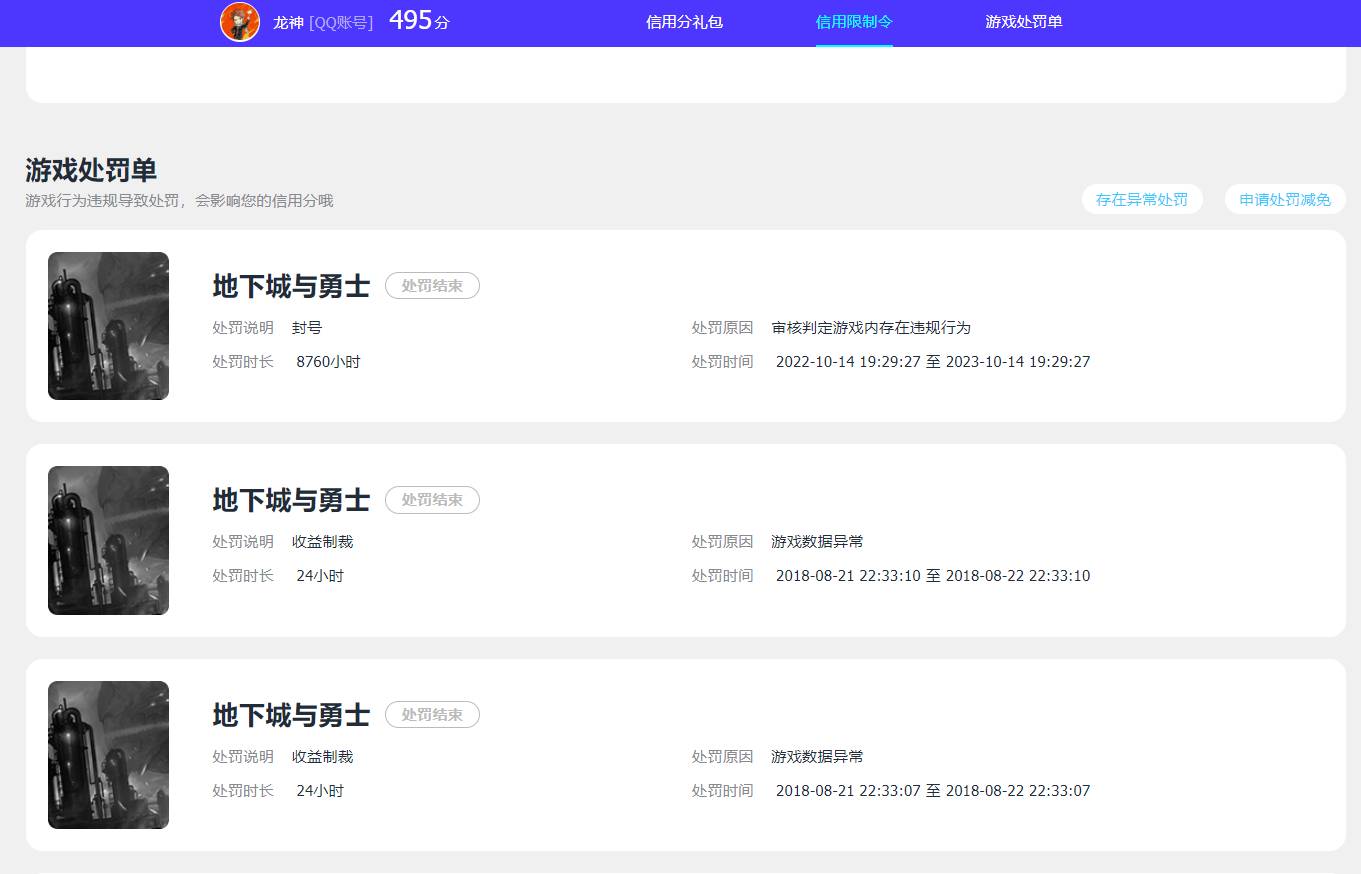Click the first penalty's 处罚时间 date range
Viewport: 1361px width, 874px height.
[932, 361]
